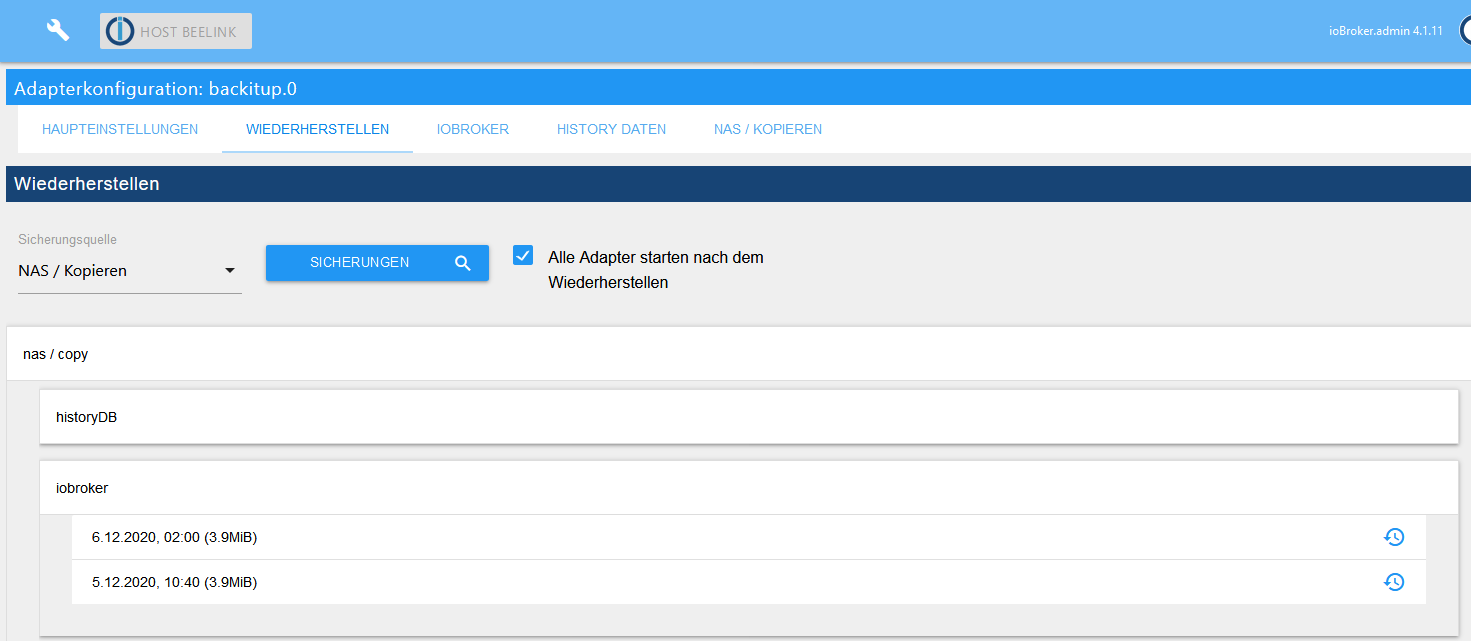
Task: Click the ioBroker.admin 4.1.11 version text
Action: [1385, 31]
